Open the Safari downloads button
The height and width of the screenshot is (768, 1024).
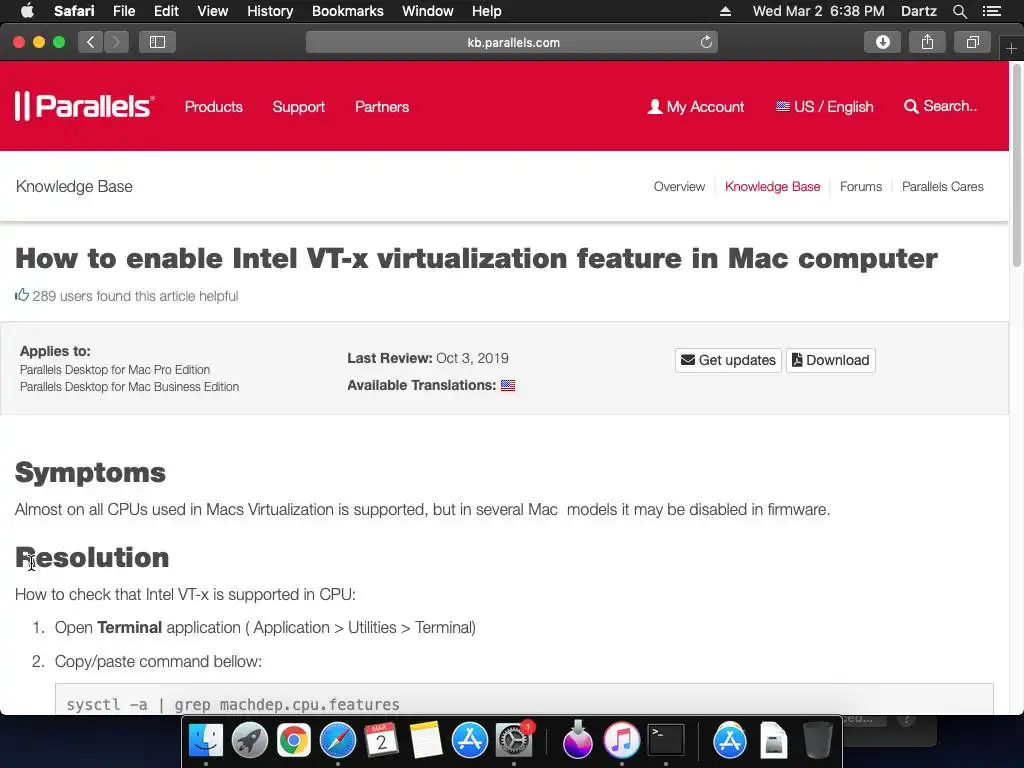(882, 42)
